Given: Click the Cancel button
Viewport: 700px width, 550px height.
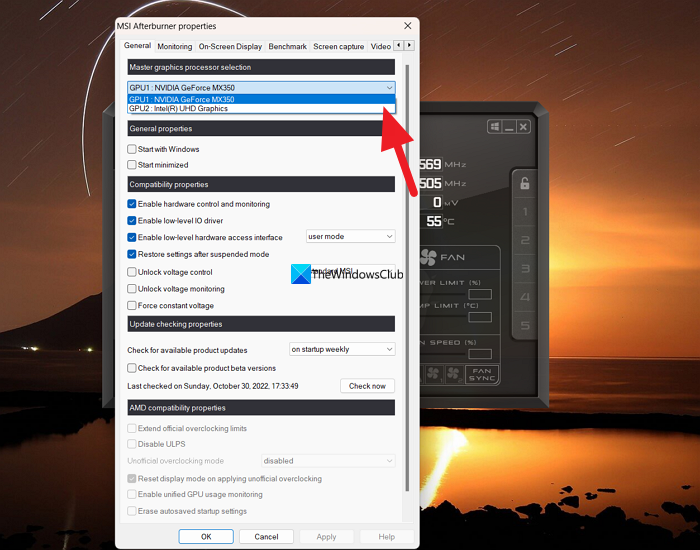Looking at the screenshot, I should coord(266,537).
